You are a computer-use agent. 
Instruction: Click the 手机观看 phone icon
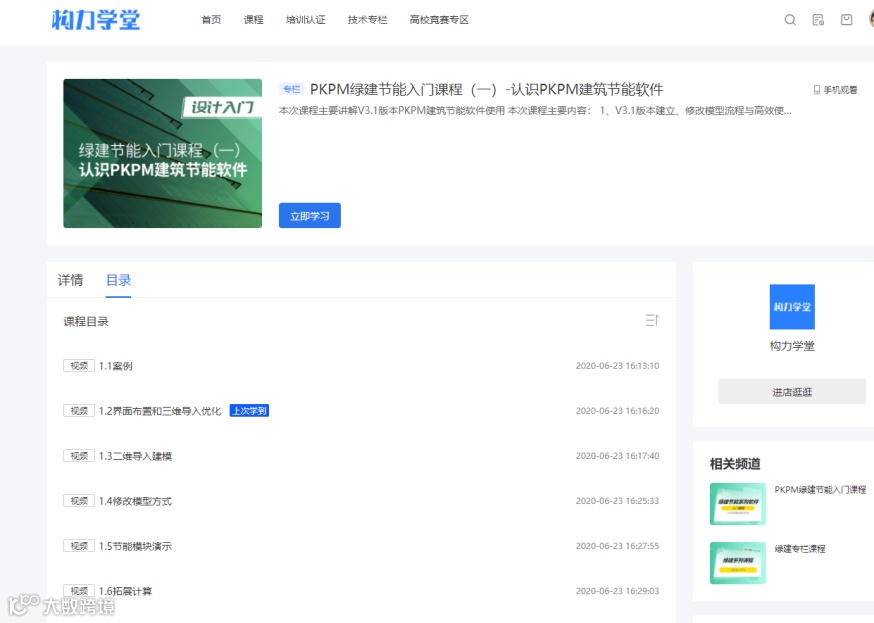[817, 90]
